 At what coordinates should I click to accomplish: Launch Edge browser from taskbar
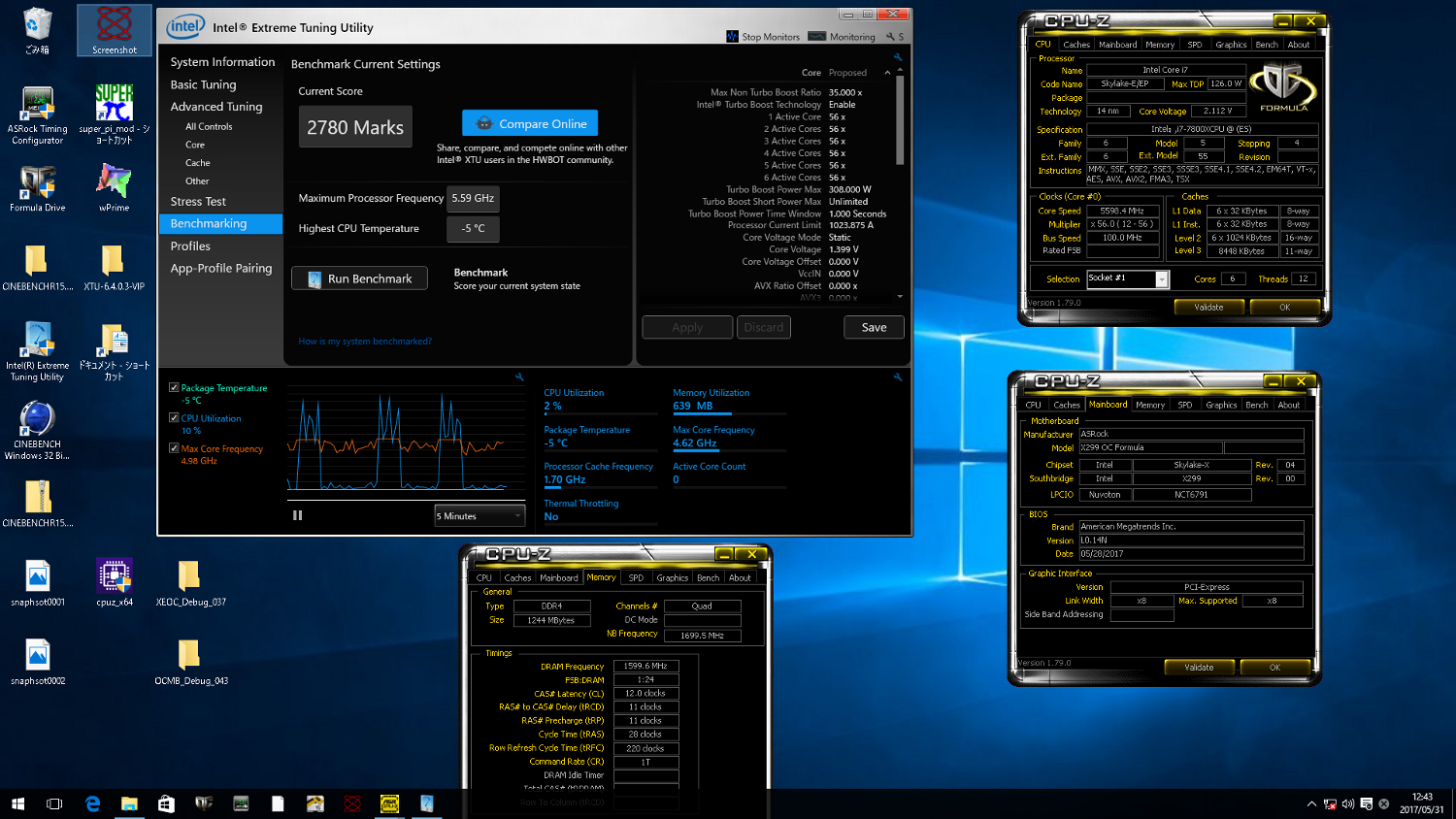click(92, 803)
